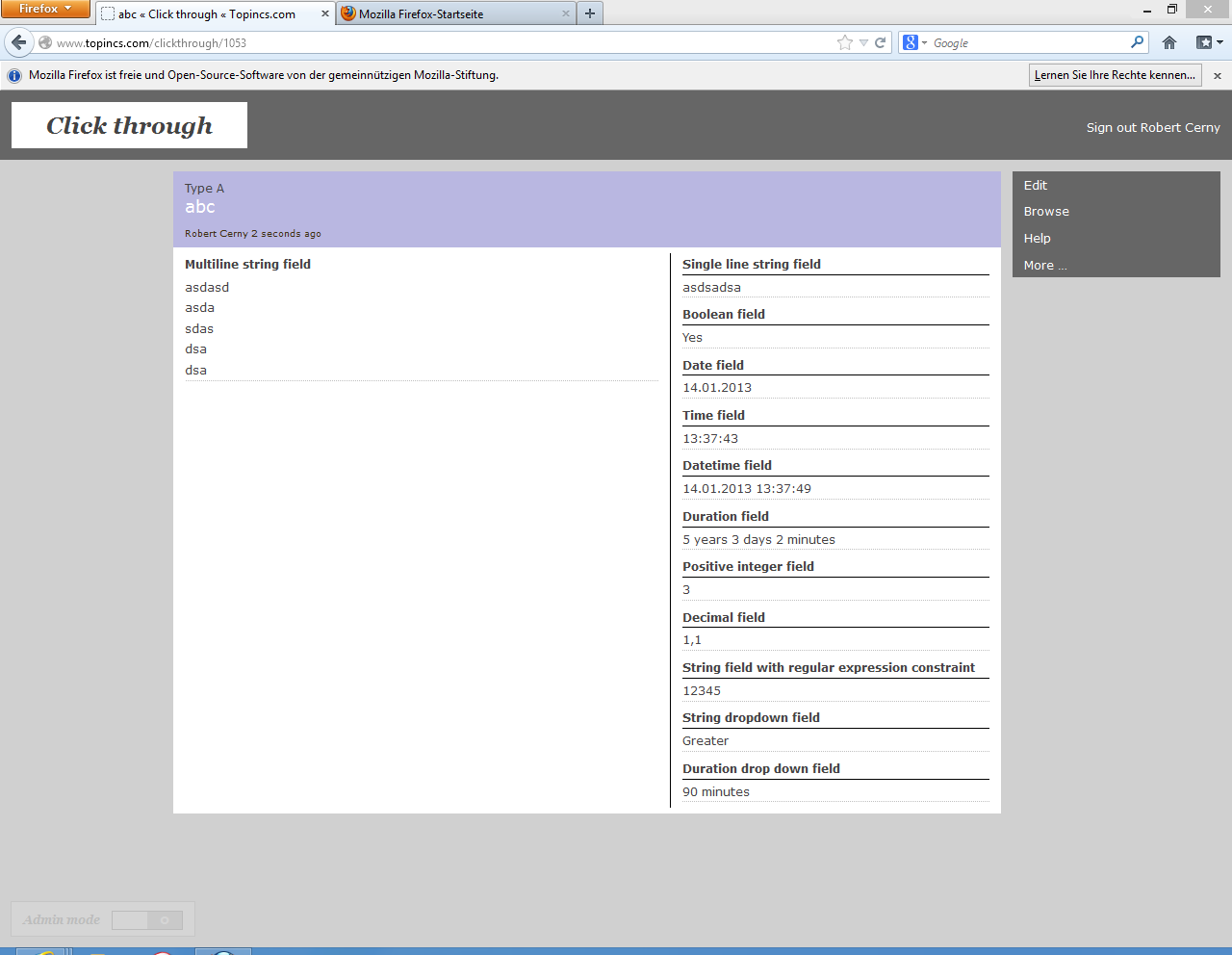
Task: Click the Click through logo
Action: click(129, 125)
